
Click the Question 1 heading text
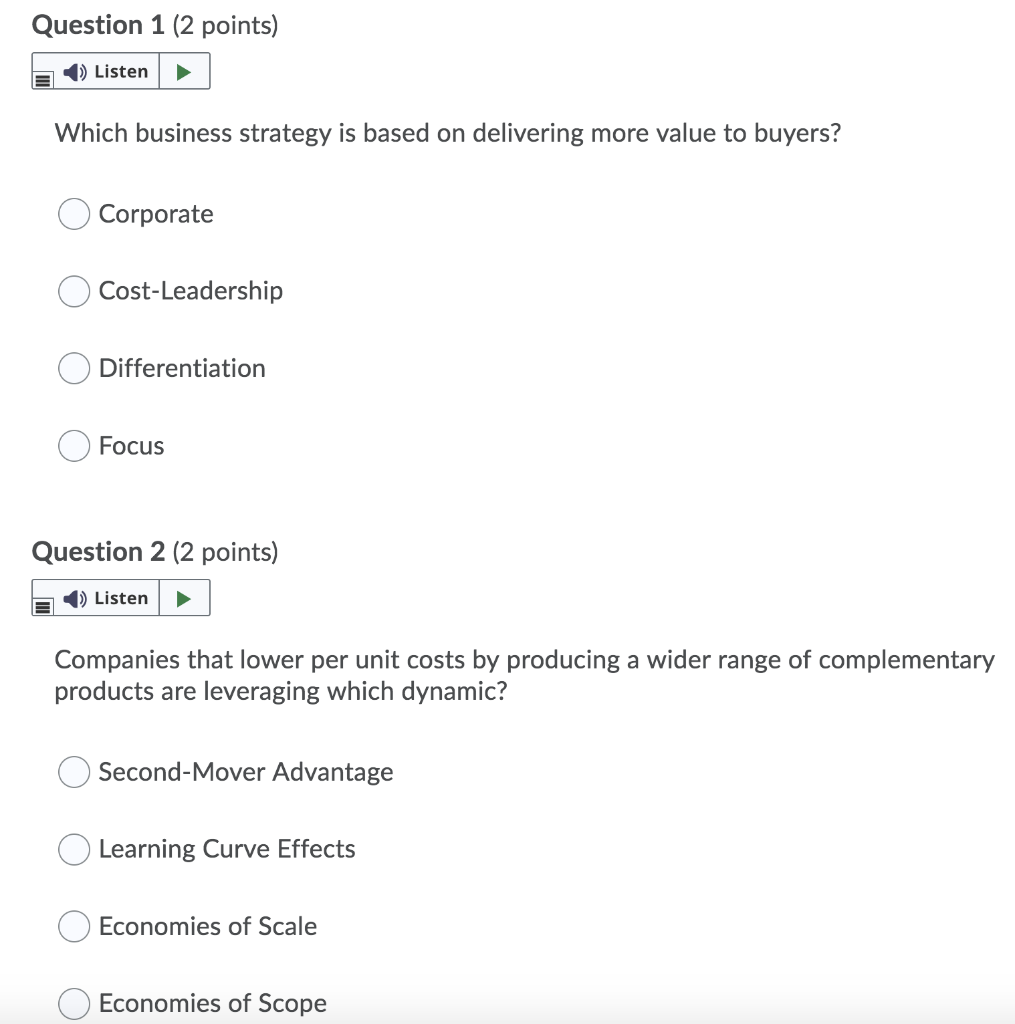click(97, 24)
